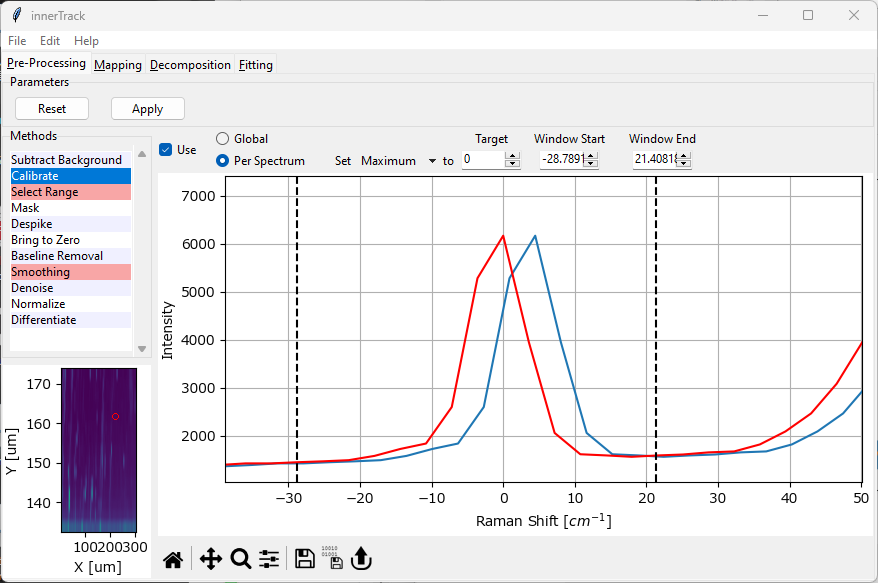Click the Reset button

tap(52, 109)
